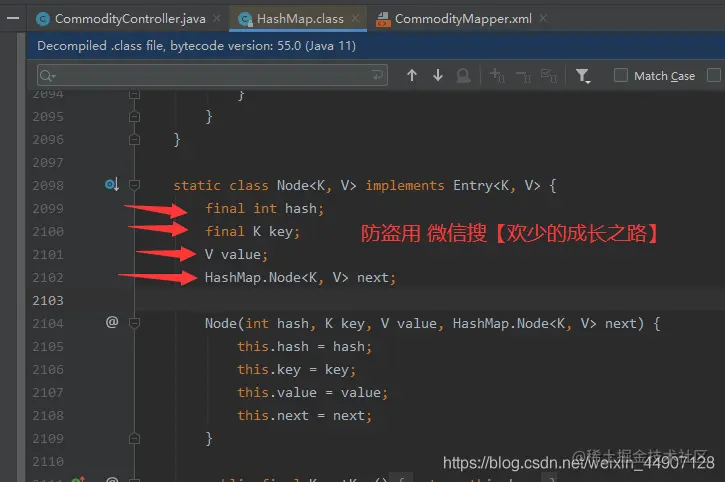Image resolution: width=725 pixels, height=482 pixels.
Task: Click 'HashMap.Node<K, V> next;' field line
Action: tap(301, 278)
